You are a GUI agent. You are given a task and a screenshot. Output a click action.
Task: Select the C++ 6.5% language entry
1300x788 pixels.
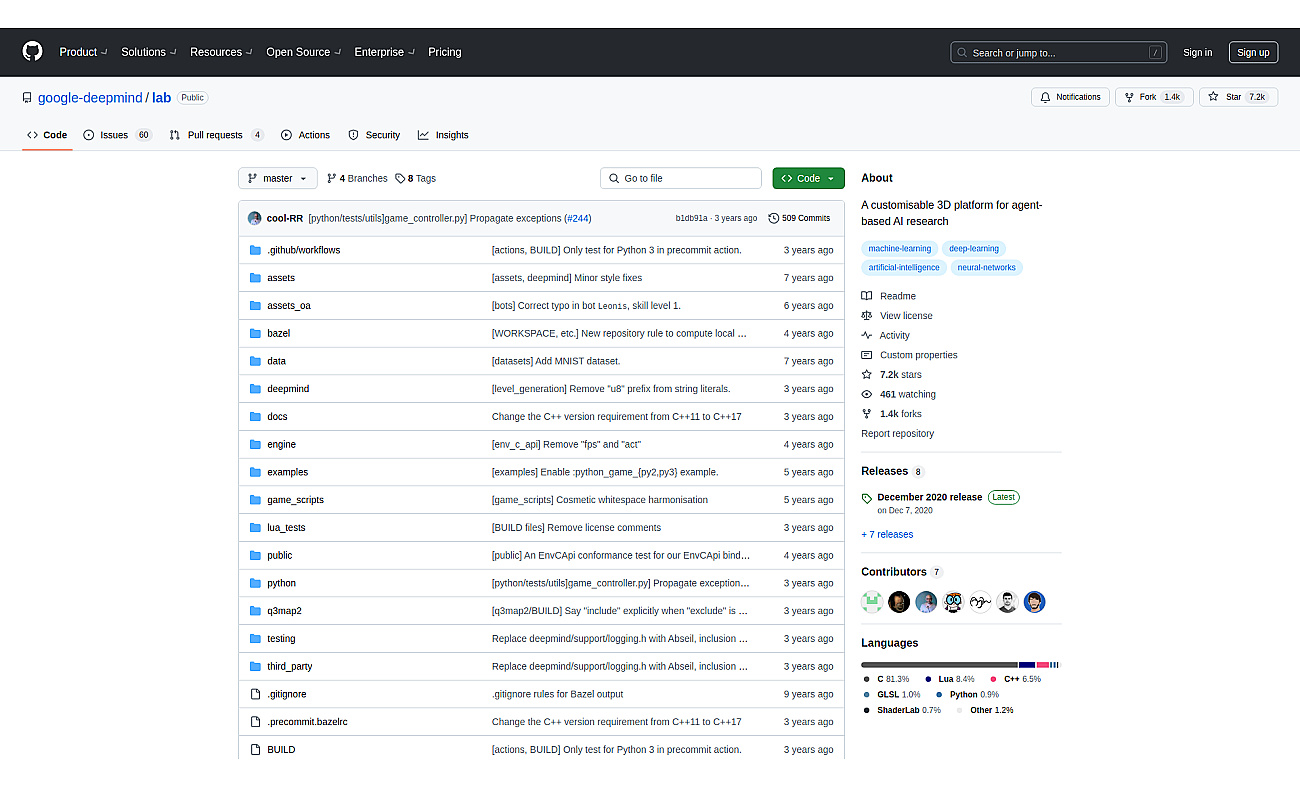(1015, 679)
